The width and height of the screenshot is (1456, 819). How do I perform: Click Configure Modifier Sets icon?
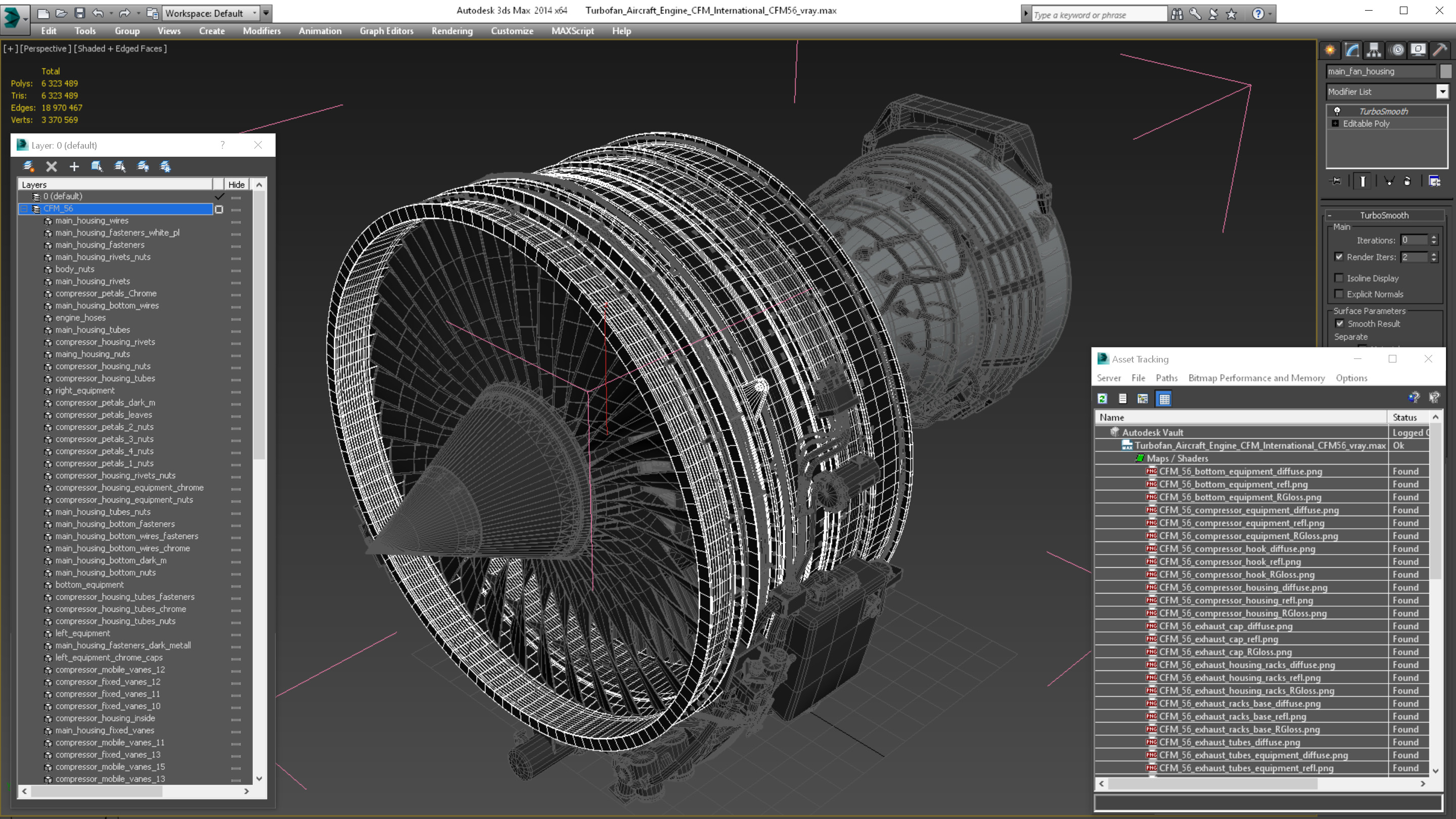pyautogui.click(x=1435, y=181)
